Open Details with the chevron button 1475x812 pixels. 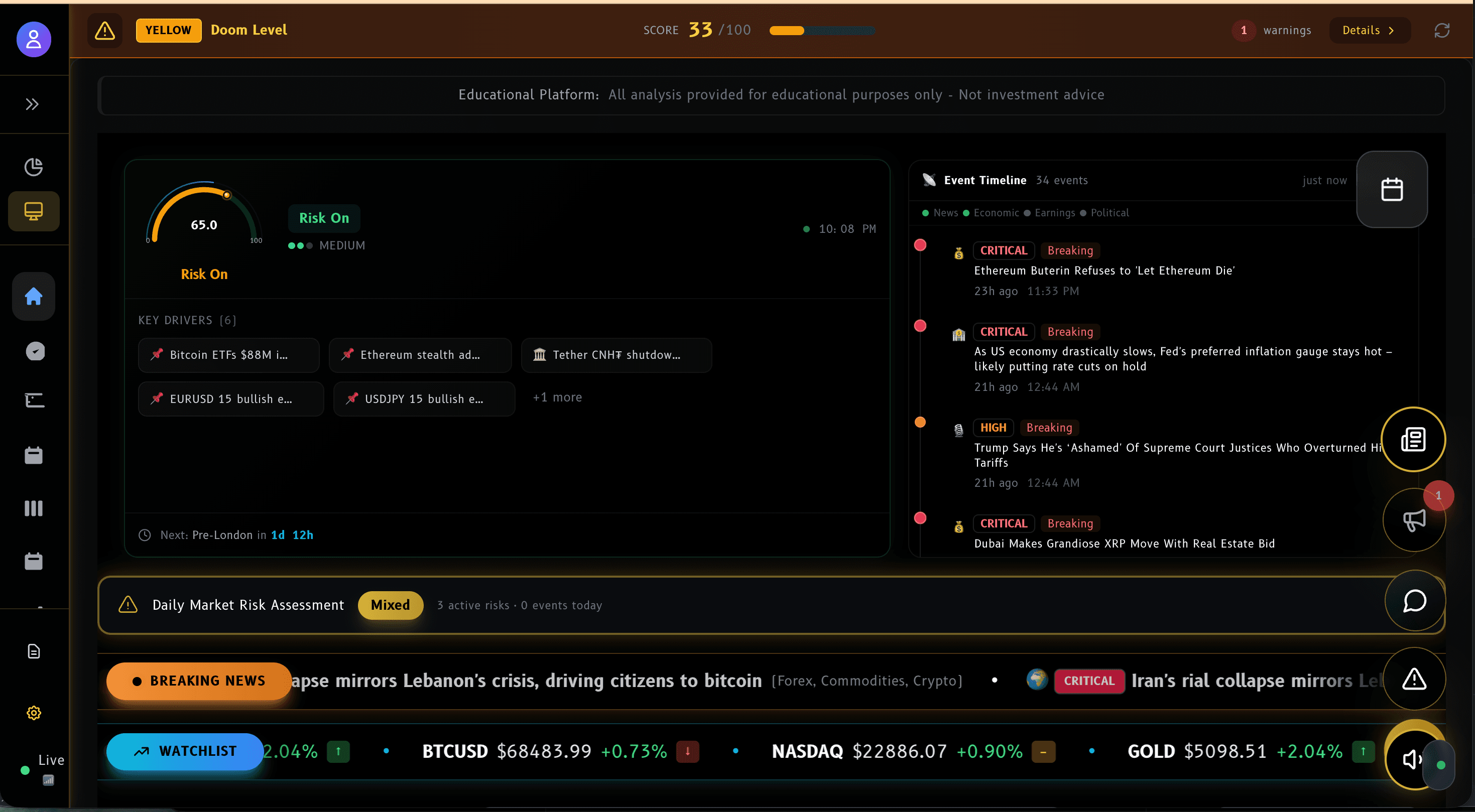tap(1369, 30)
